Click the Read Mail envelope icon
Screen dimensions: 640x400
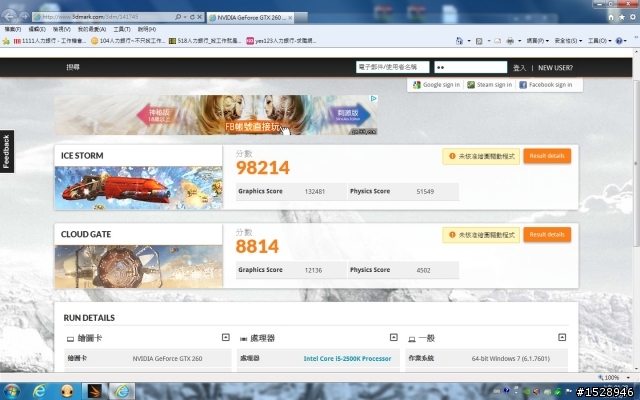click(498, 41)
